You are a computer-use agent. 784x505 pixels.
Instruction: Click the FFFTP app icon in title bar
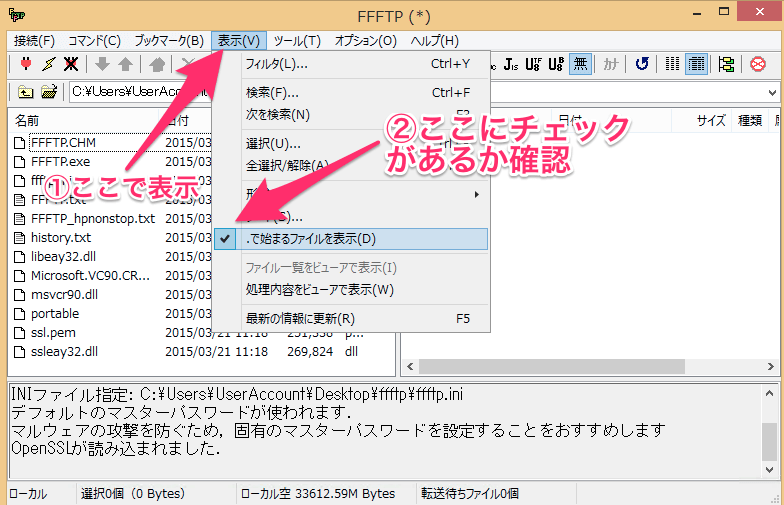coord(16,15)
